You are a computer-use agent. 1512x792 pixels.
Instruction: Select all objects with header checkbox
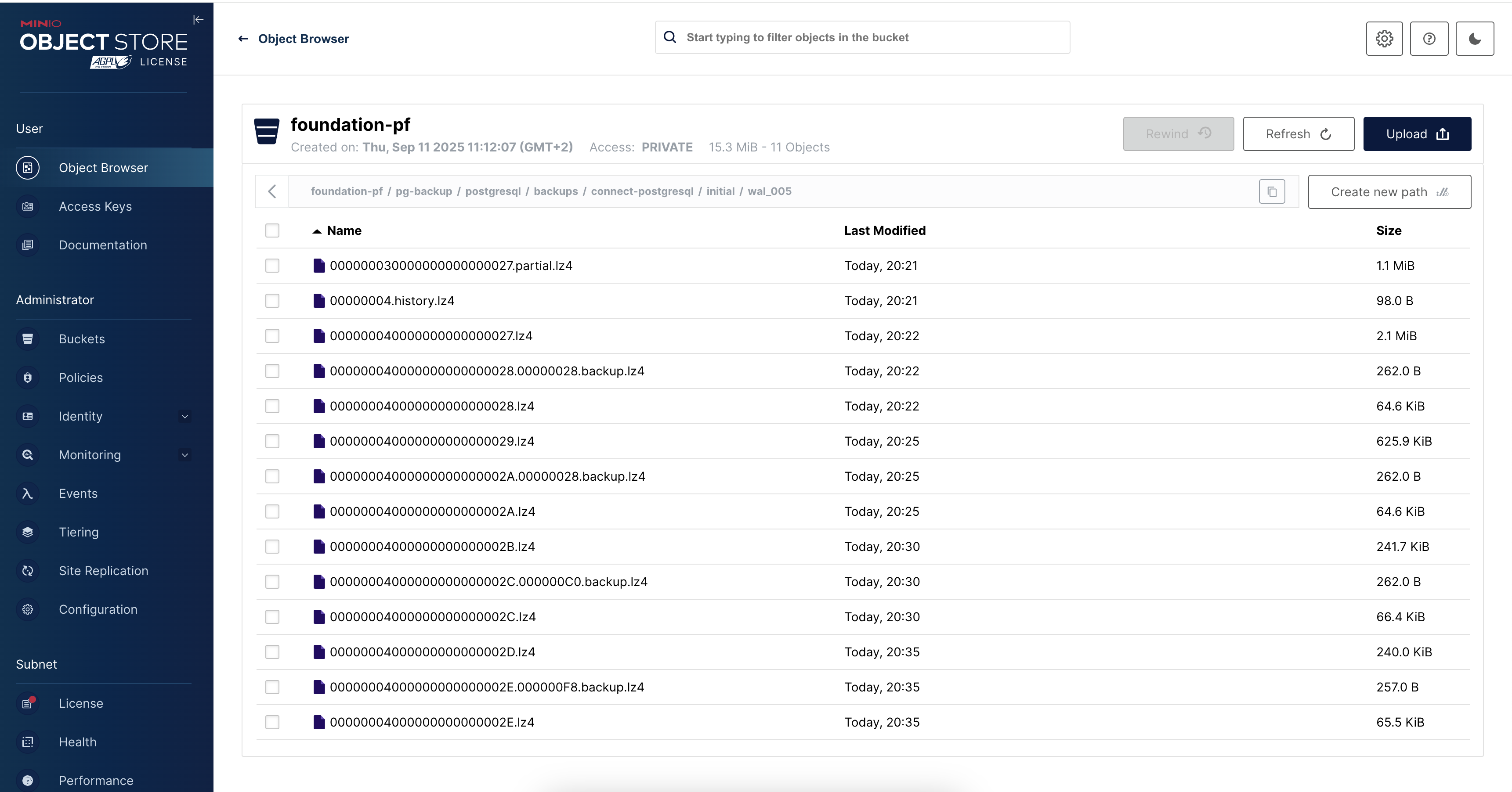click(x=272, y=230)
